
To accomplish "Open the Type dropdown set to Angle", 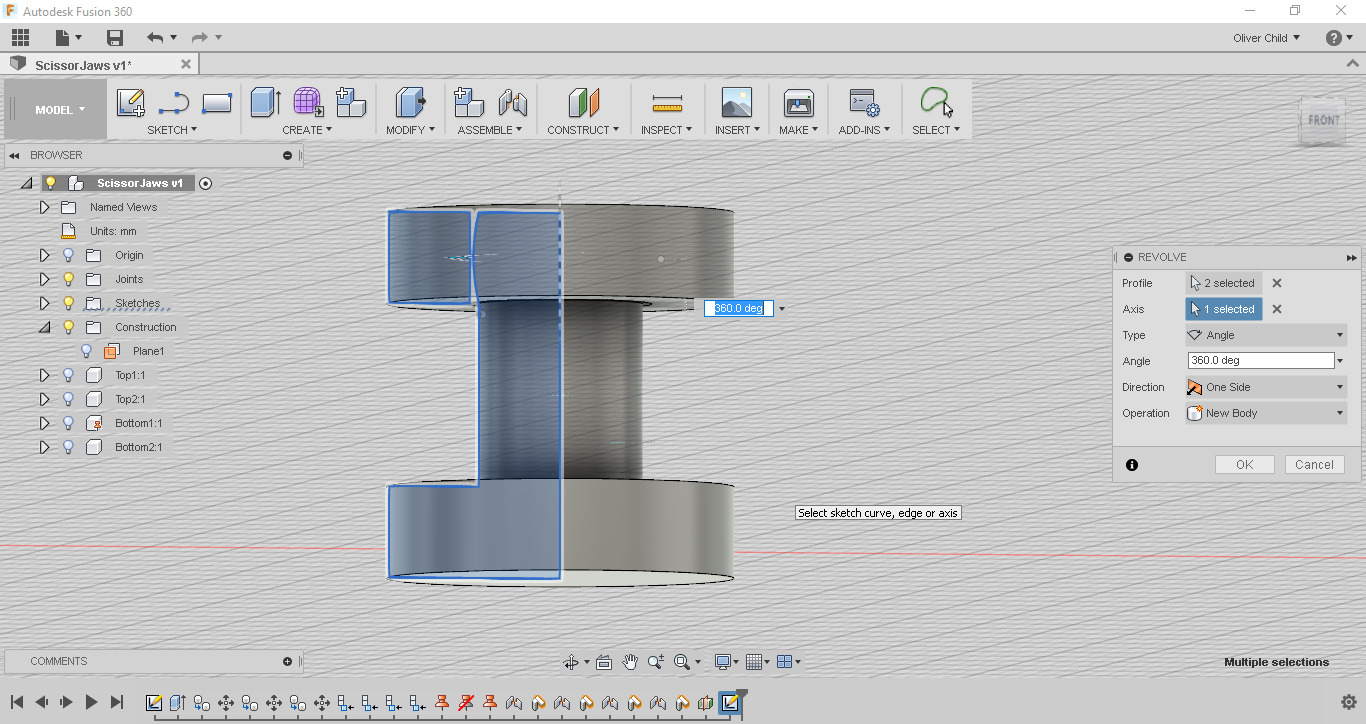I will pyautogui.click(x=1266, y=335).
